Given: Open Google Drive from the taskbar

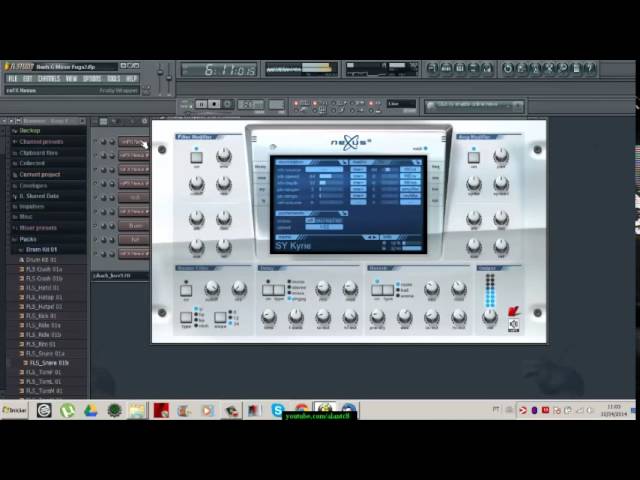Looking at the screenshot, I should coord(91,410).
